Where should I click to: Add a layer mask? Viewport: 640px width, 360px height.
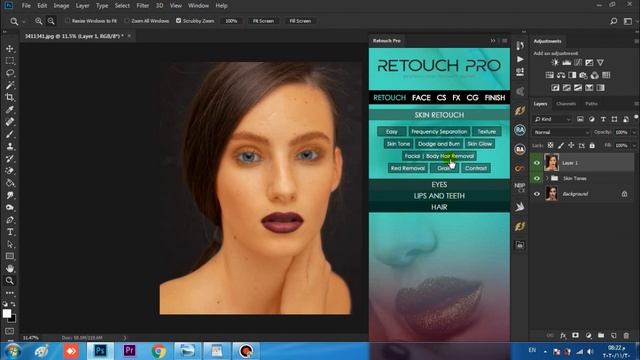coord(576,336)
